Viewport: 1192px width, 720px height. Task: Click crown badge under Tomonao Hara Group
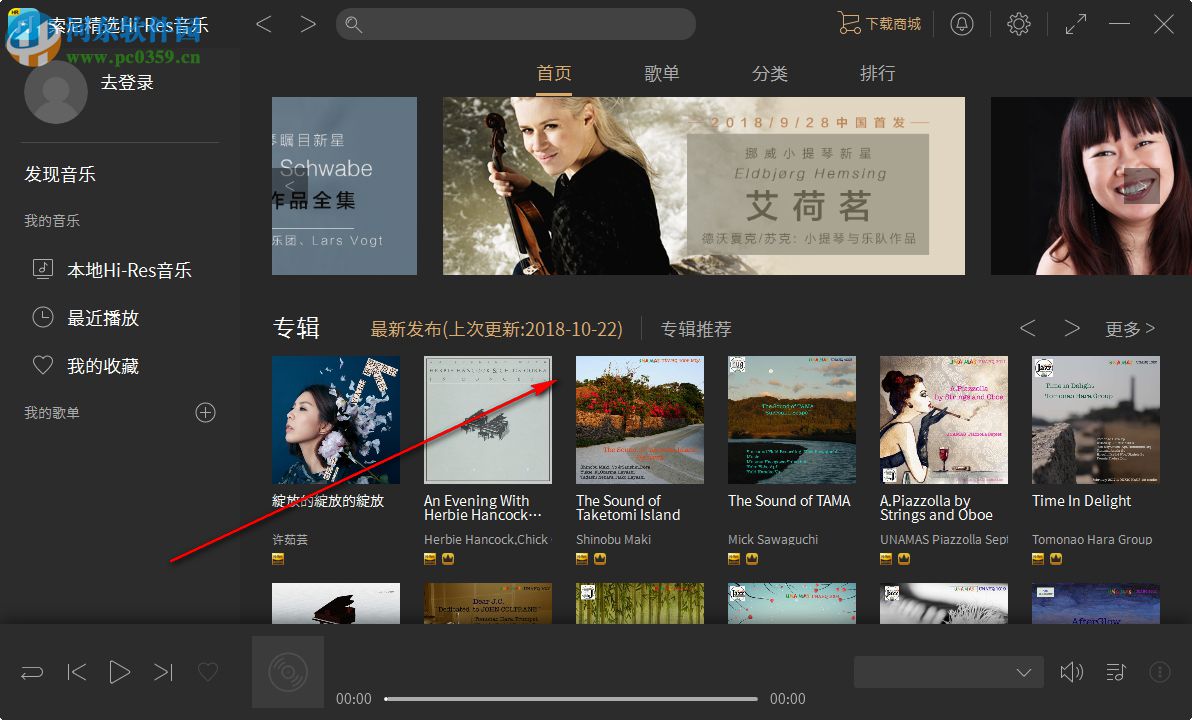1056,559
